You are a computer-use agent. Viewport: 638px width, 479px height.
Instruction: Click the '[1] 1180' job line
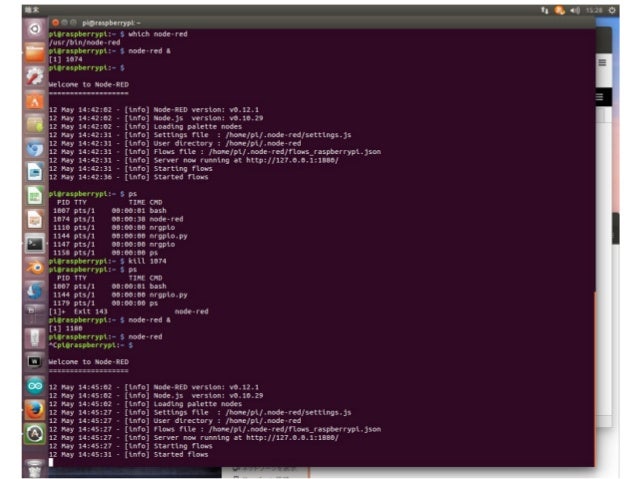(x=66, y=328)
